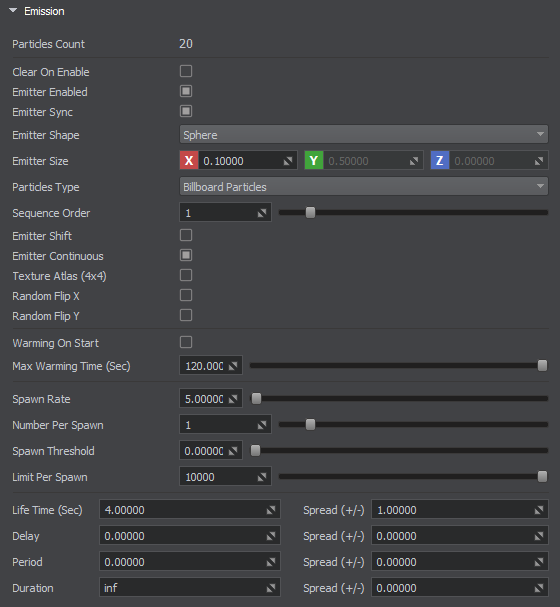
Task: Click the red X axis icon of Emitter Size
Action: (189, 161)
